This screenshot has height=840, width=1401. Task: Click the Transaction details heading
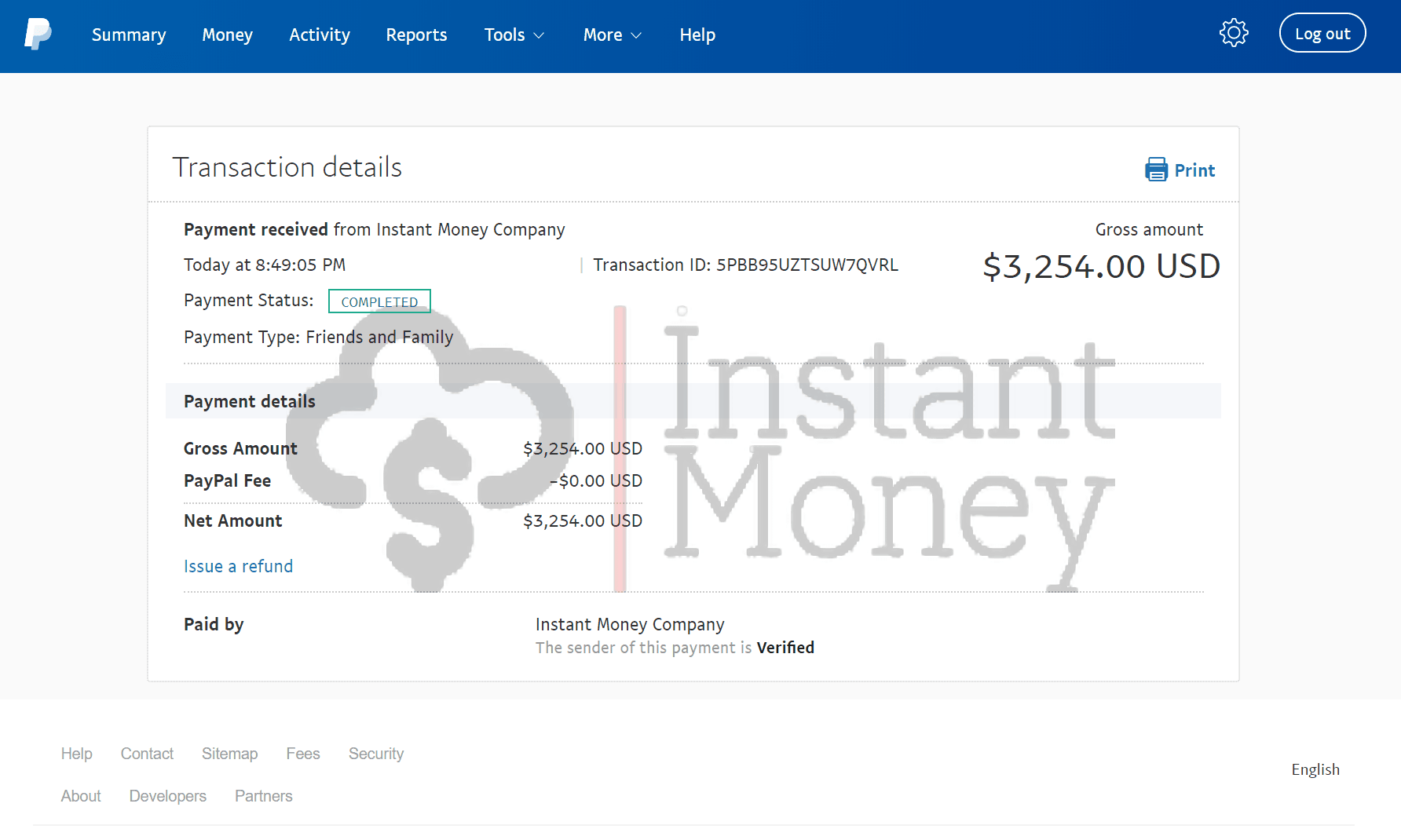(287, 167)
